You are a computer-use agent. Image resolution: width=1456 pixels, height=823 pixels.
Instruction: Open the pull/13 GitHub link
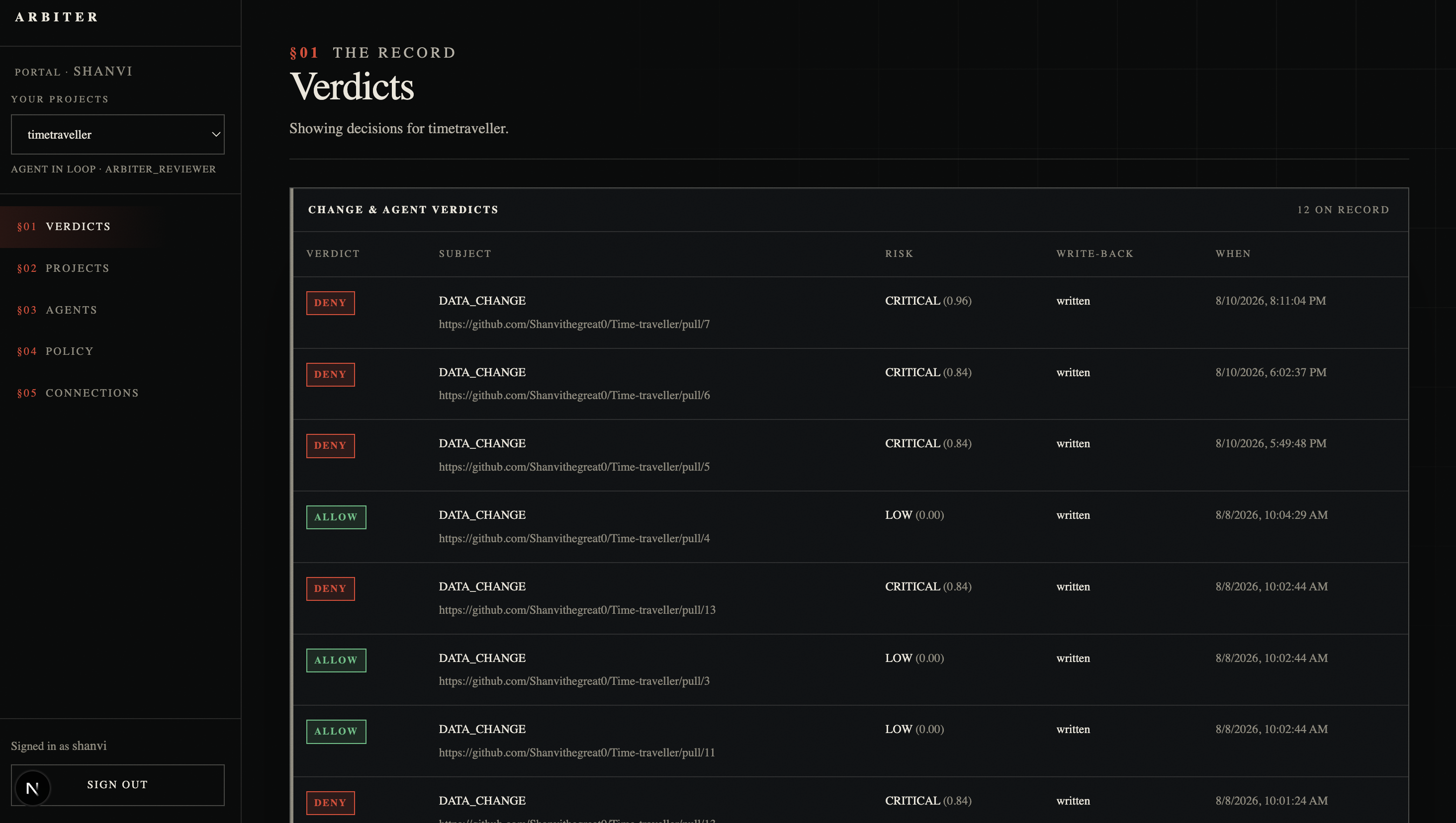(x=577, y=610)
